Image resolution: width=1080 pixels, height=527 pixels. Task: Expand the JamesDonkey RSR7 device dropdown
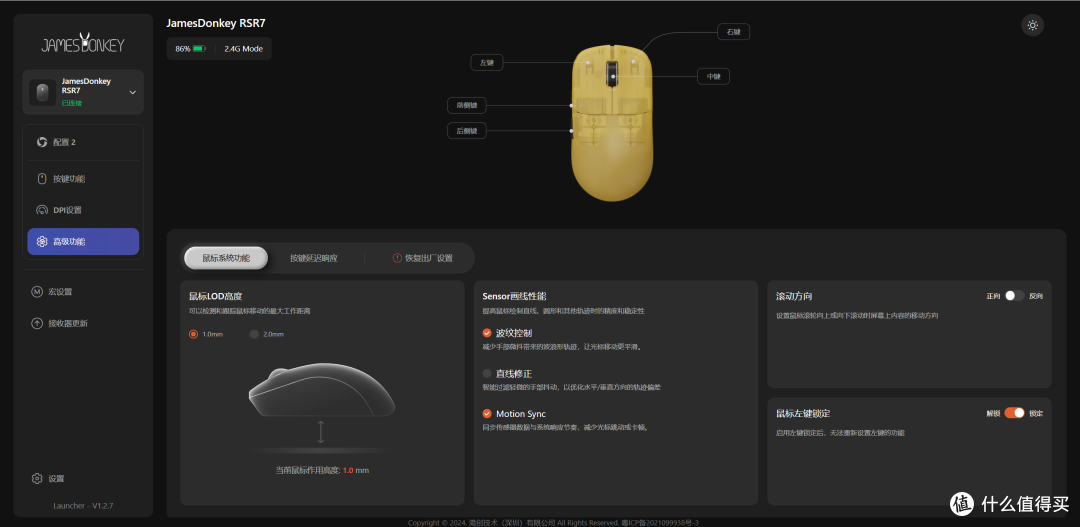coord(133,92)
